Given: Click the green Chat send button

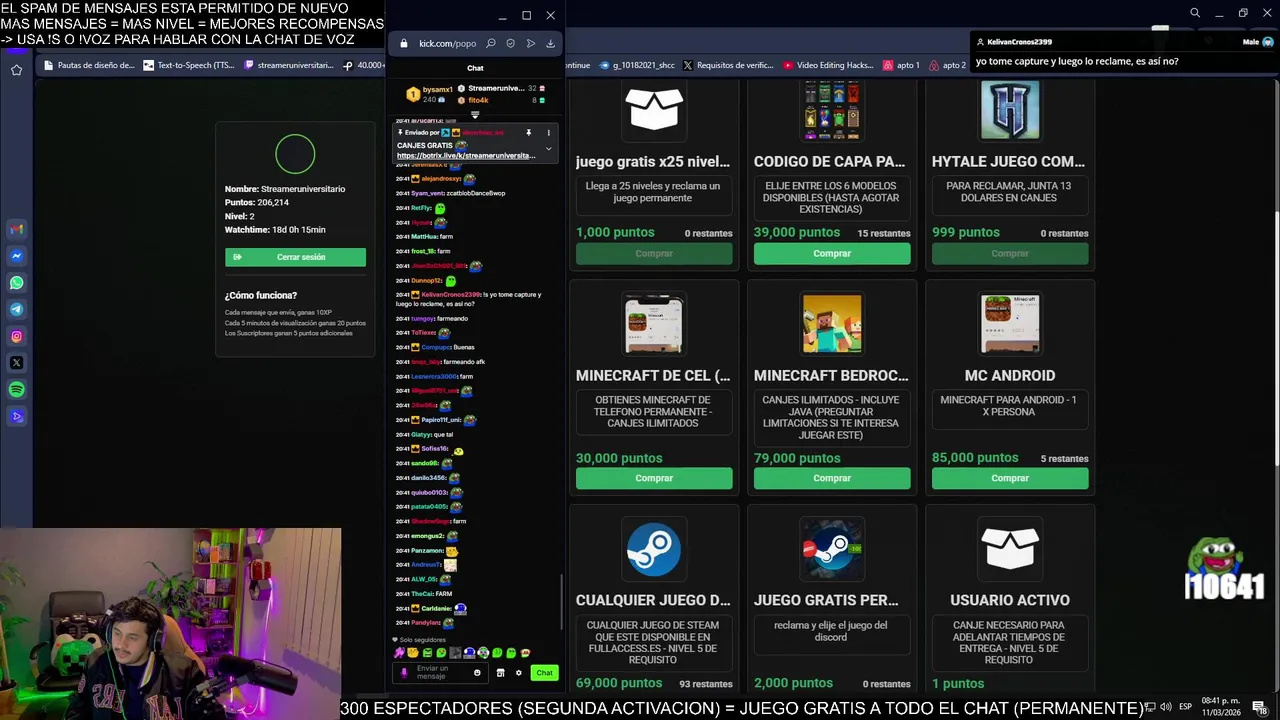Looking at the screenshot, I should click(x=544, y=672).
